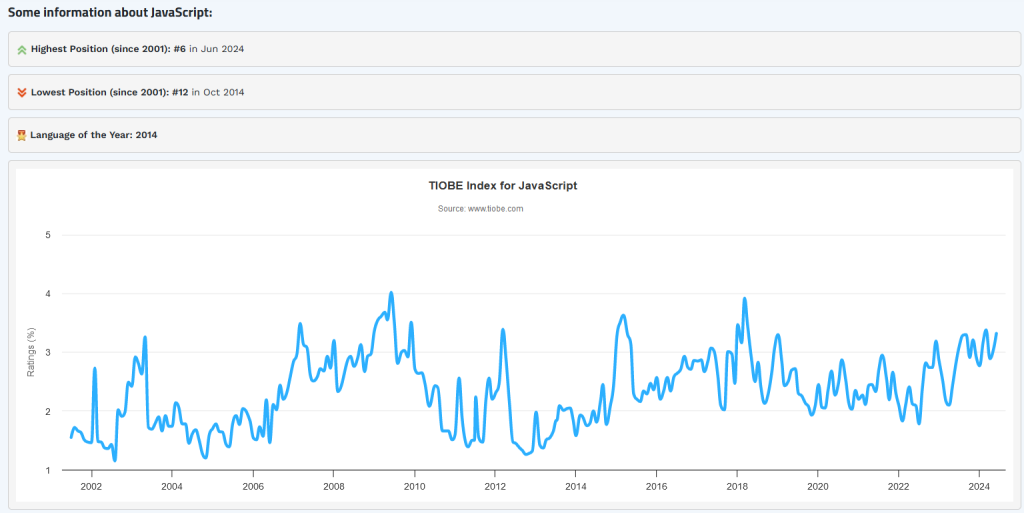Click the red down-arrows Lowest Position icon
The image size is (1024, 513).
point(22,93)
